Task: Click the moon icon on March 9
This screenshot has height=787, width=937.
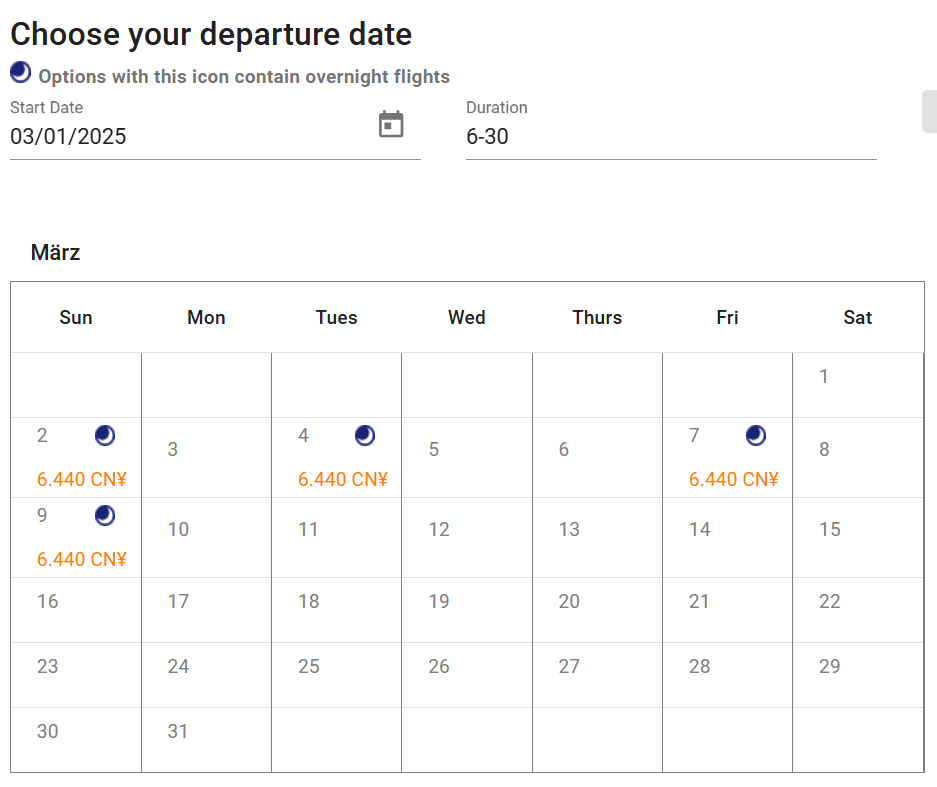Action: [105, 516]
